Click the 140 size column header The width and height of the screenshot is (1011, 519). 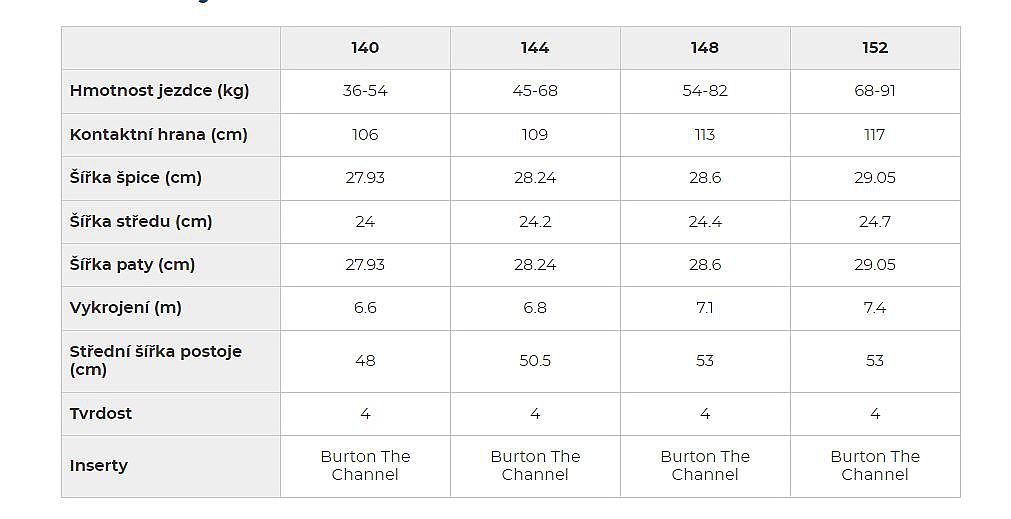click(x=365, y=48)
